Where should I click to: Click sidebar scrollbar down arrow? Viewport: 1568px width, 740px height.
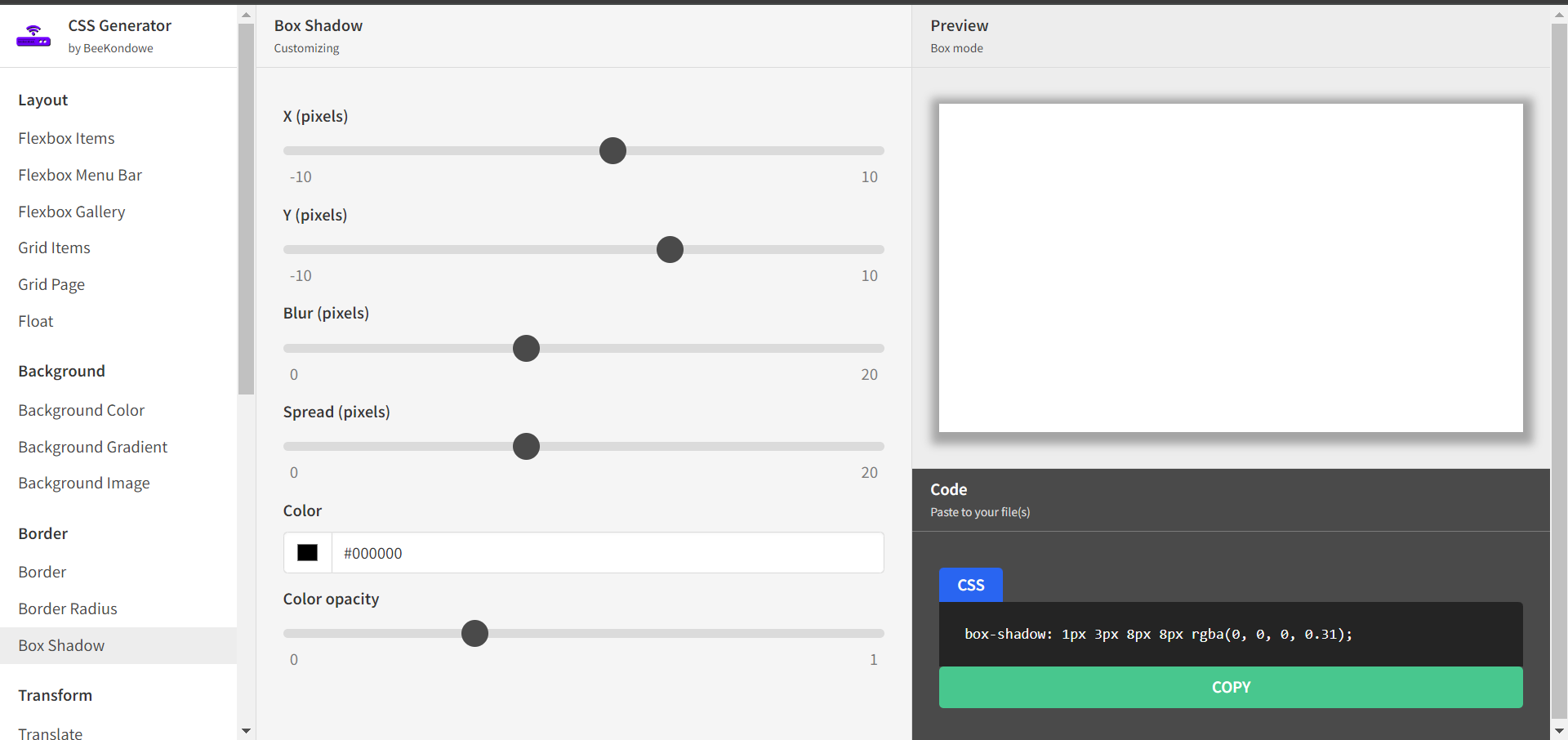[246, 731]
